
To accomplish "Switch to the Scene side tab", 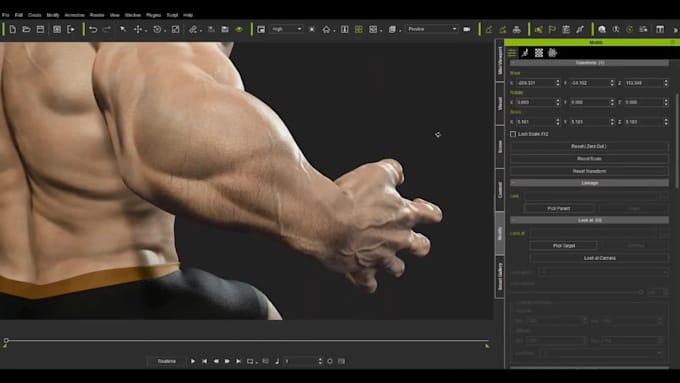I will [500, 146].
